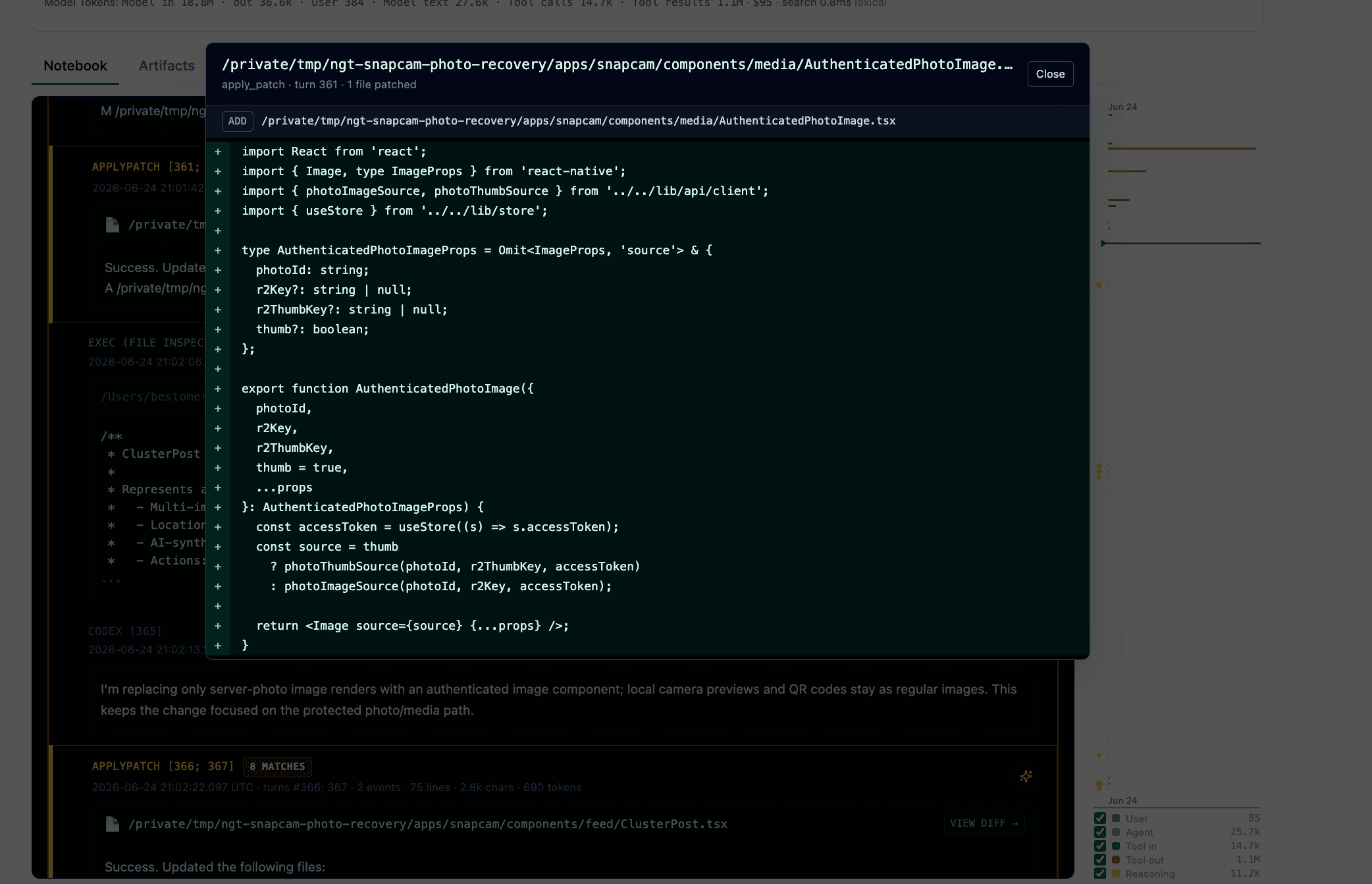The height and width of the screenshot is (884, 1372).
Task: Click the ClusterPost.tsx file path
Action: point(428,824)
